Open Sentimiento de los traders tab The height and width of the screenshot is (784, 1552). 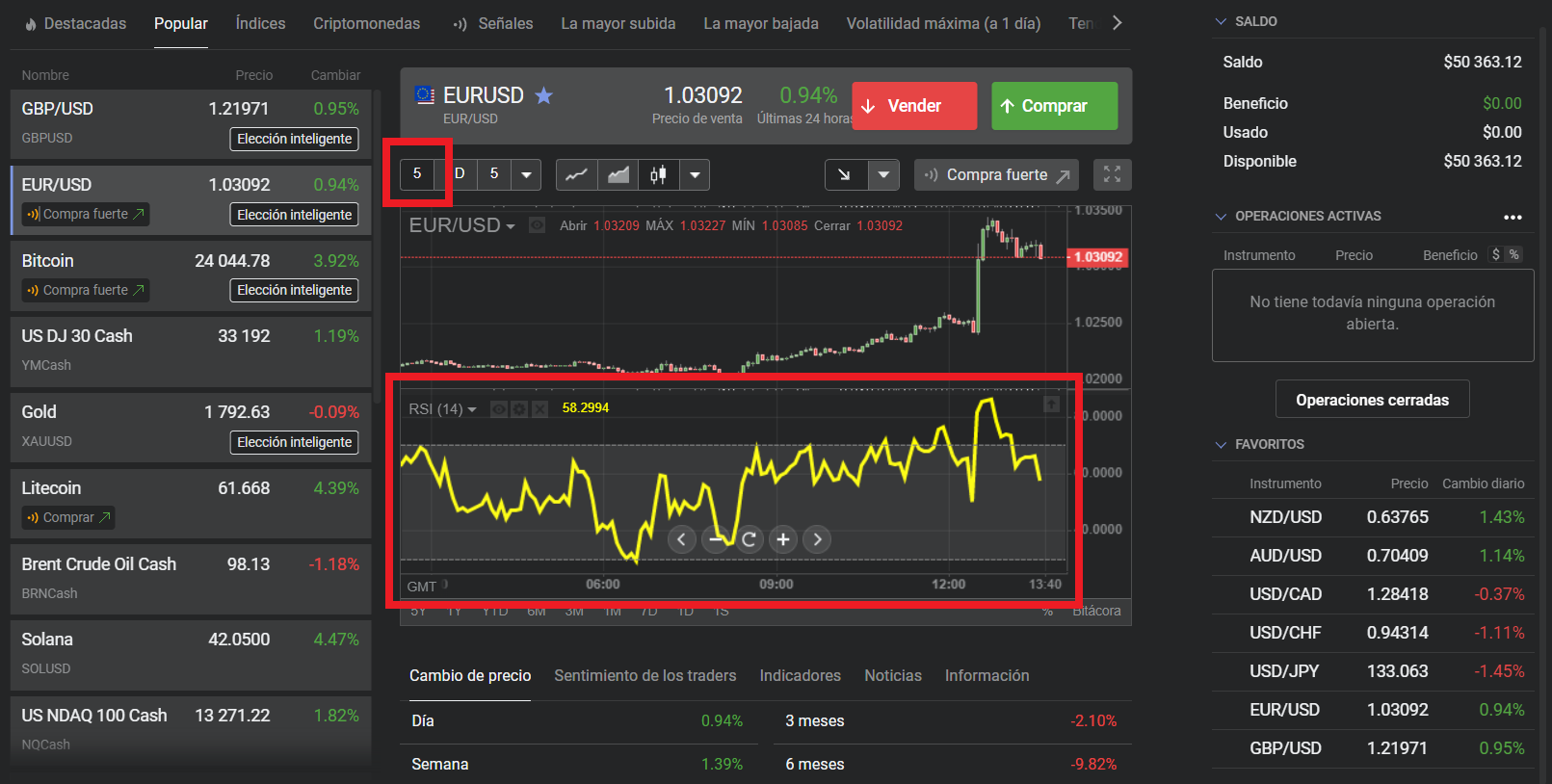click(644, 676)
